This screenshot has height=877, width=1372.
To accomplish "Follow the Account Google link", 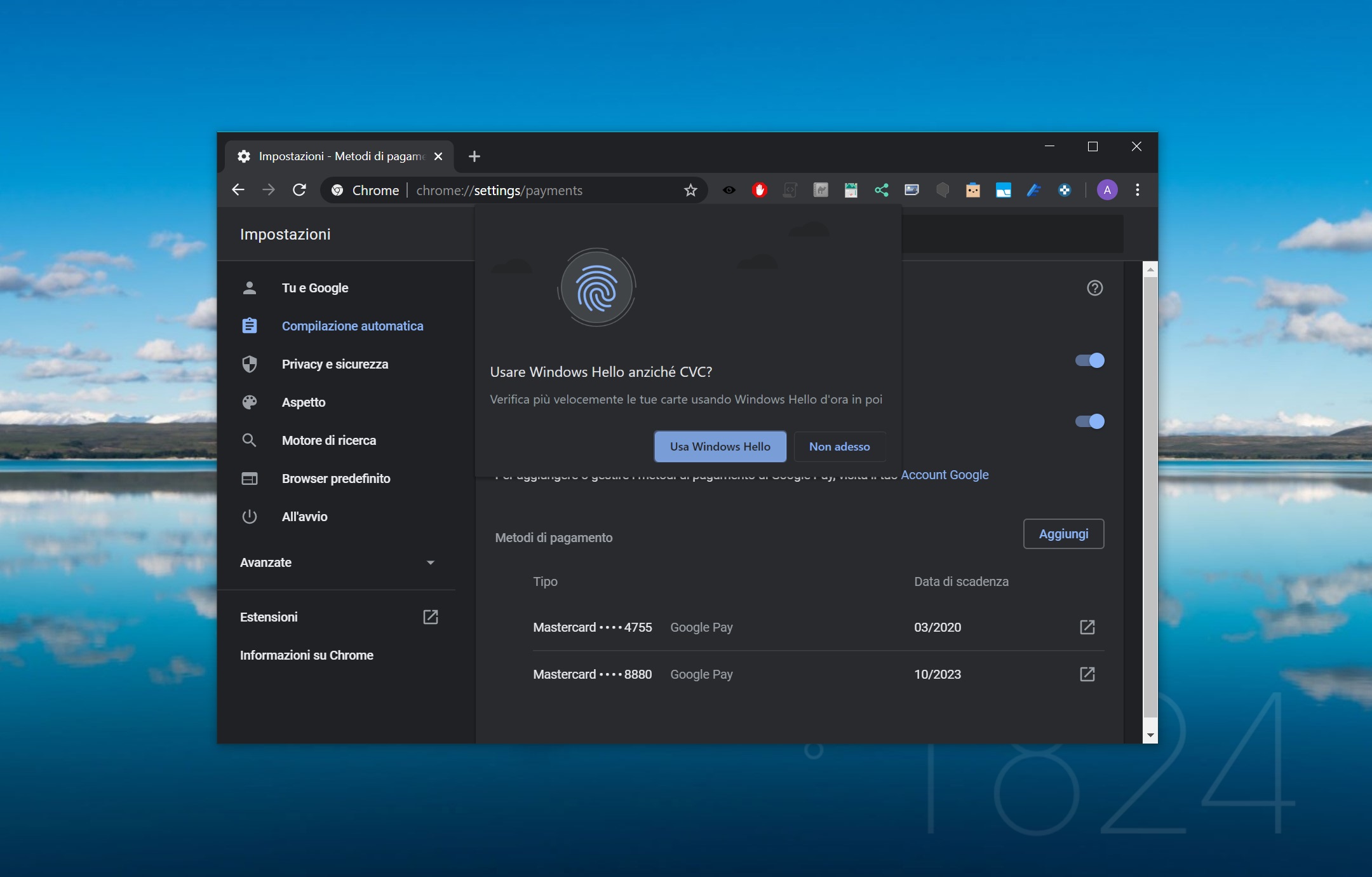I will (945, 475).
